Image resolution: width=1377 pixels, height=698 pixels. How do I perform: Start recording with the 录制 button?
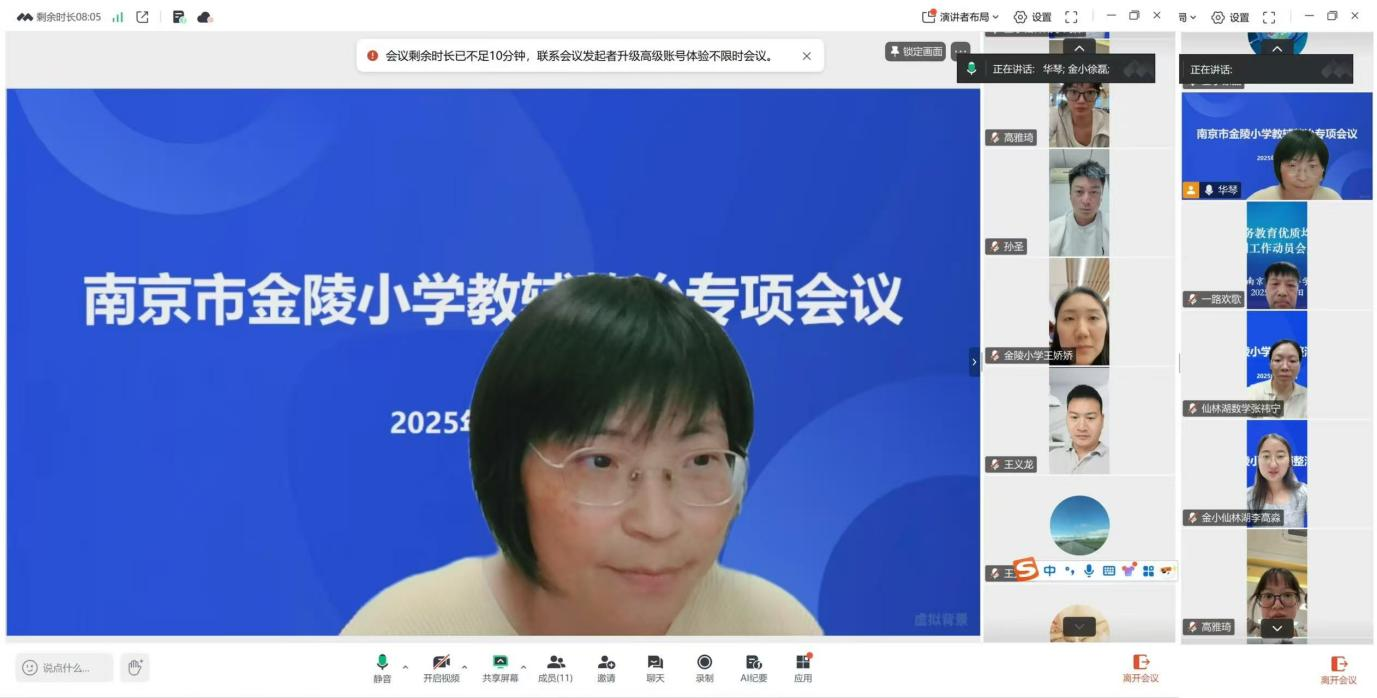[x=704, y=667]
